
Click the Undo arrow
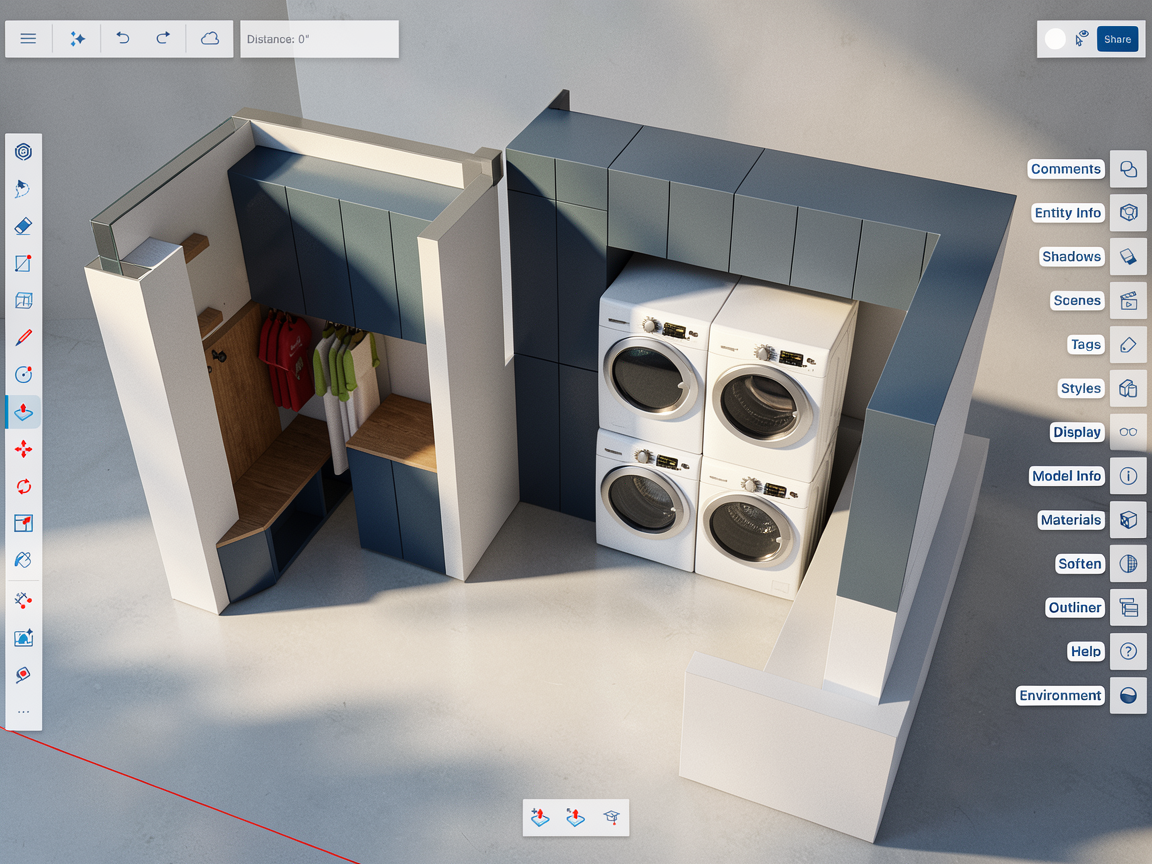[123, 38]
